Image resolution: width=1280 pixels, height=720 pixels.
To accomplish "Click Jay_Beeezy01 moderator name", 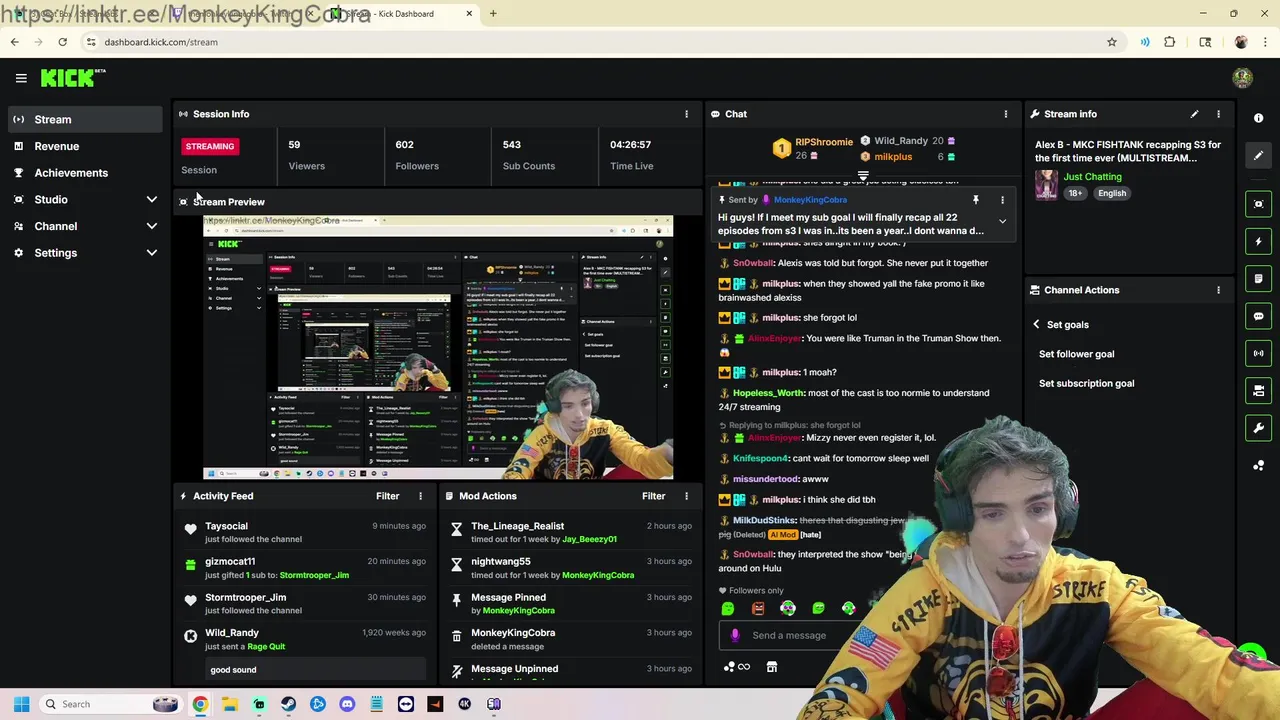I will [x=589, y=539].
